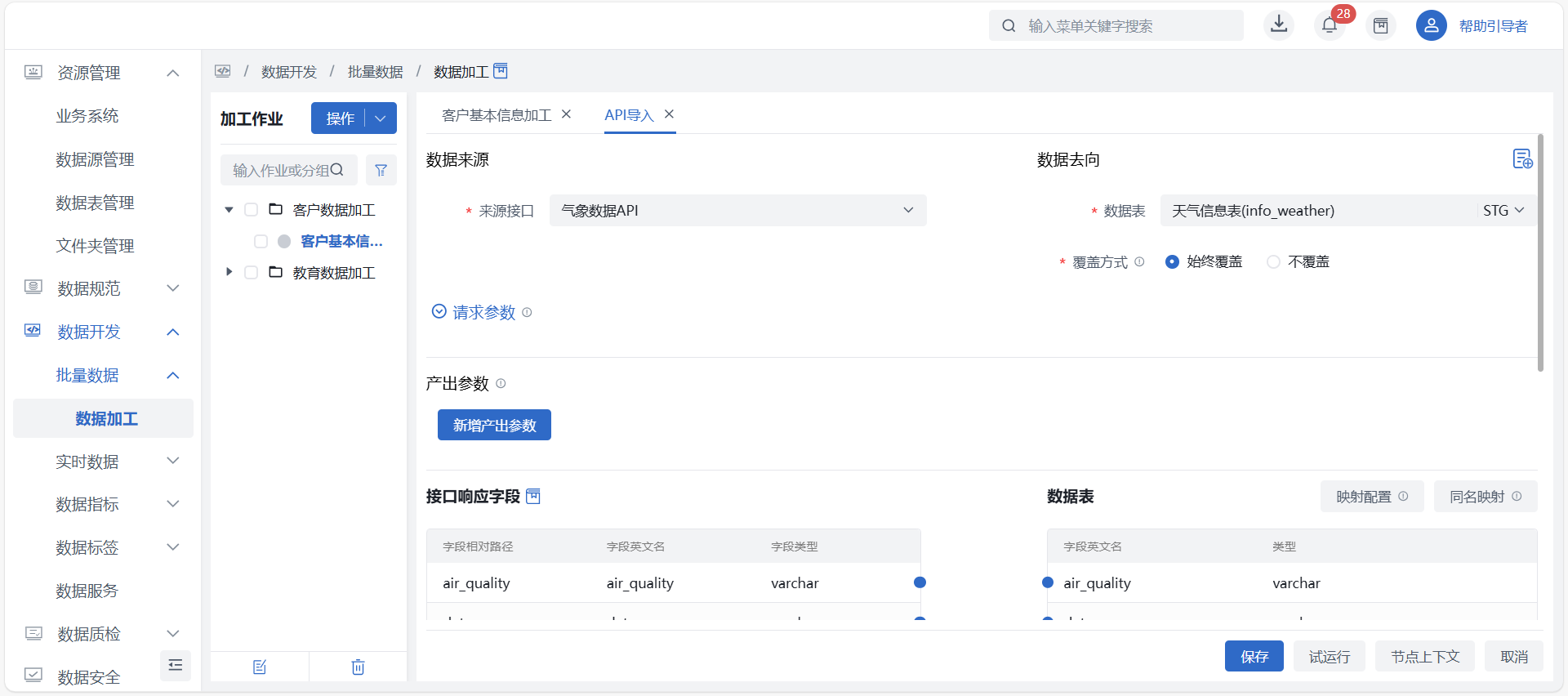This screenshot has height=696, width=1568.
Task: Check the 客户数据加工 folder checkbox
Action: click(252, 210)
